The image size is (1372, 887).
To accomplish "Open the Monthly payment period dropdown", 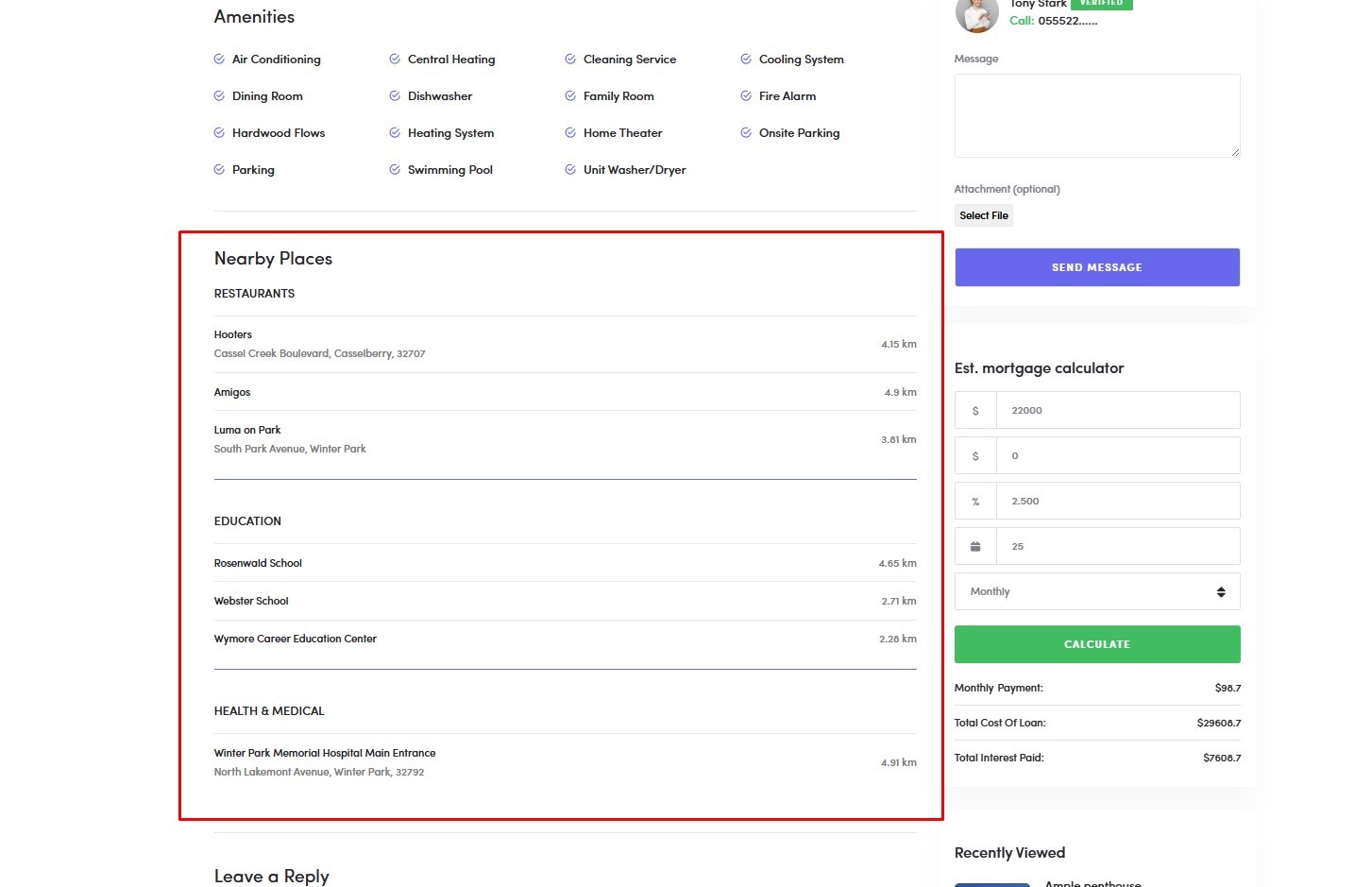I will tap(1097, 591).
